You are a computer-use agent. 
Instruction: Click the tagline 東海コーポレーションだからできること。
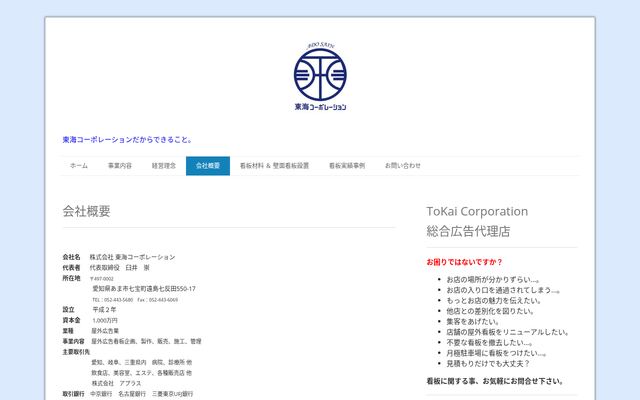click(x=127, y=140)
